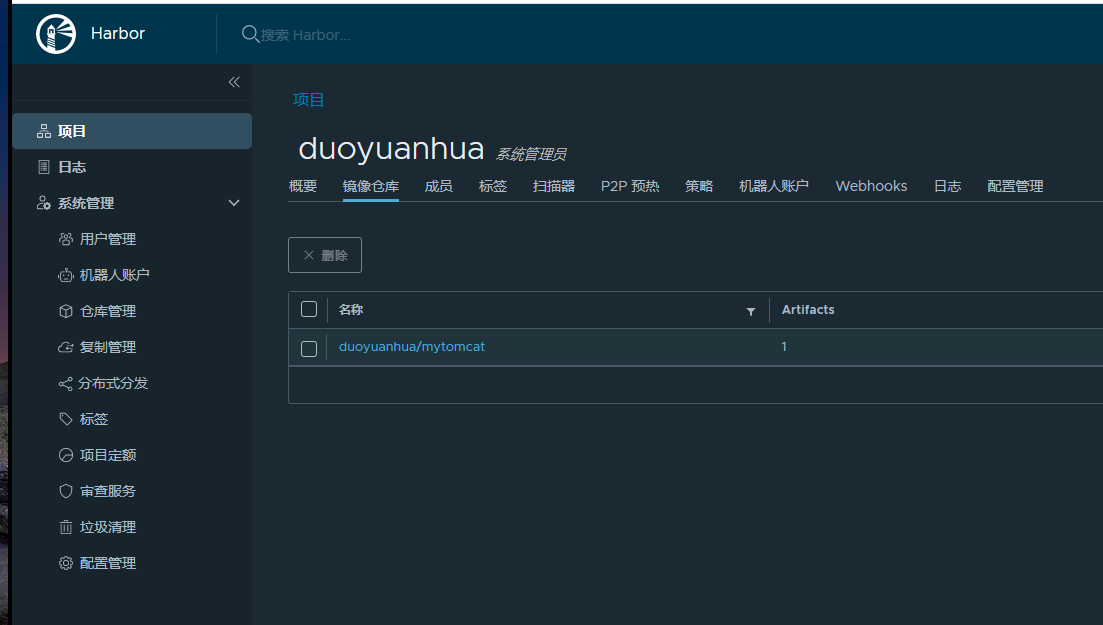This screenshot has height=625, width=1103.
Task: Go to the 扫描器 tab
Action: pyautogui.click(x=554, y=186)
